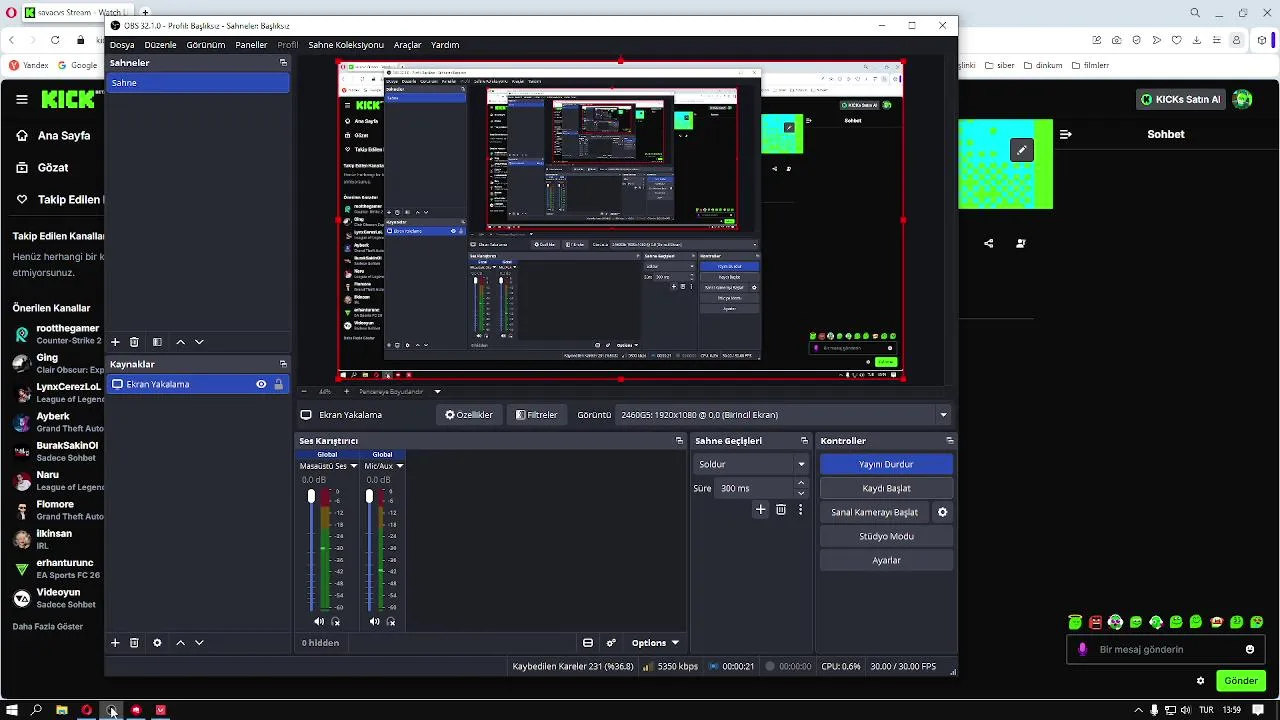Image resolution: width=1280 pixels, height=720 pixels.
Task: Open the Mic/Aux channel dropdown
Action: (399, 466)
